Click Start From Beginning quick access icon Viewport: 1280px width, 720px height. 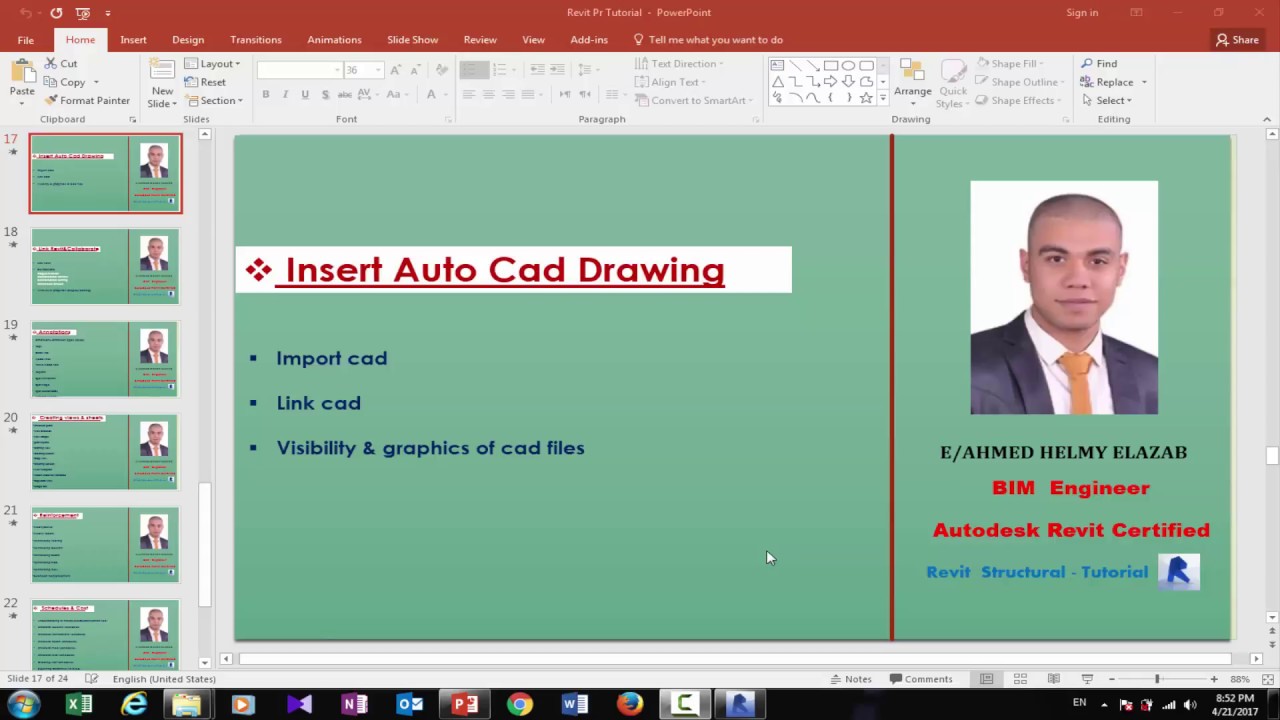83,13
